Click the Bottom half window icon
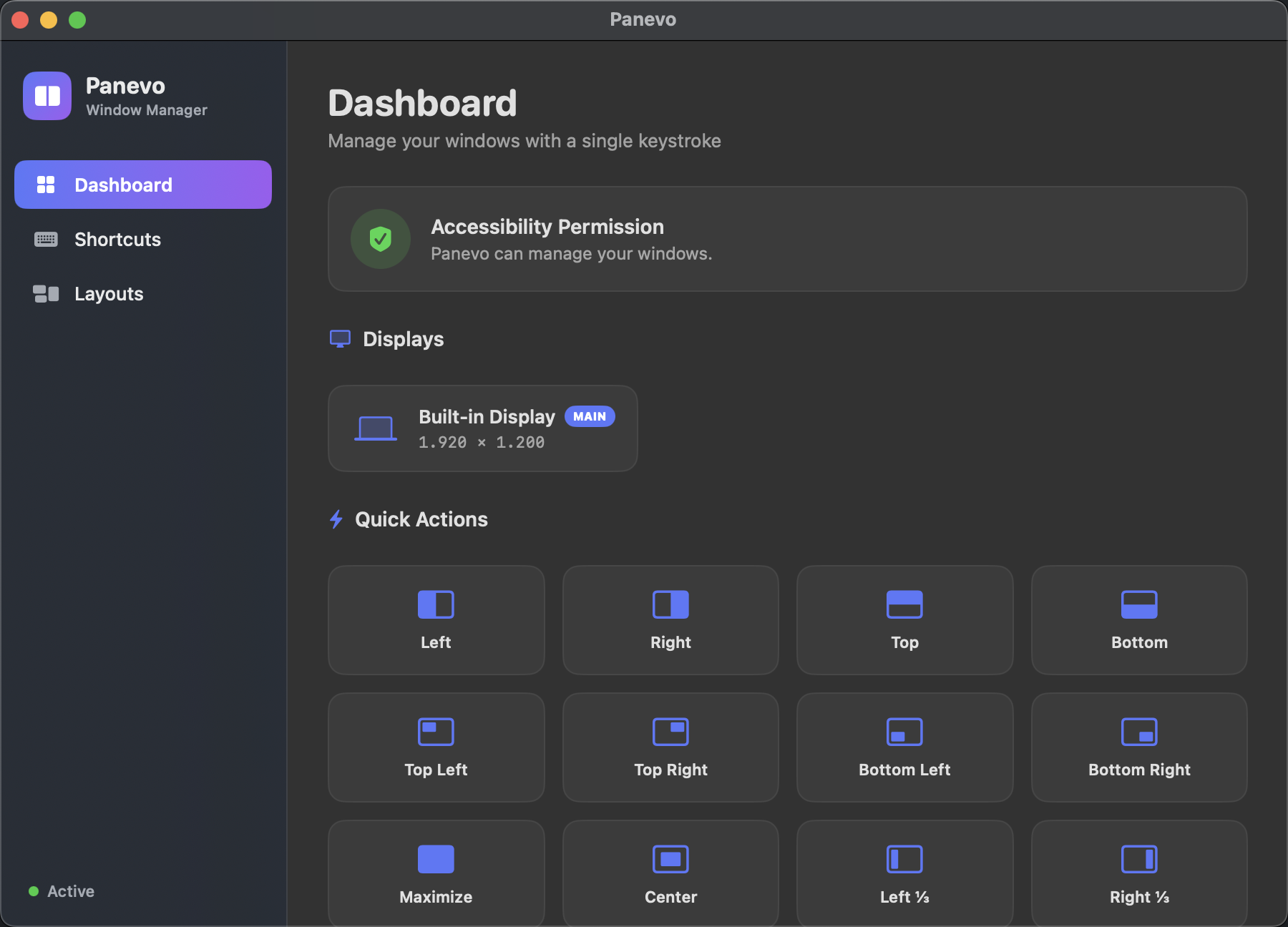This screenshot has width=1288, height=927. [x=1139, y=604]
